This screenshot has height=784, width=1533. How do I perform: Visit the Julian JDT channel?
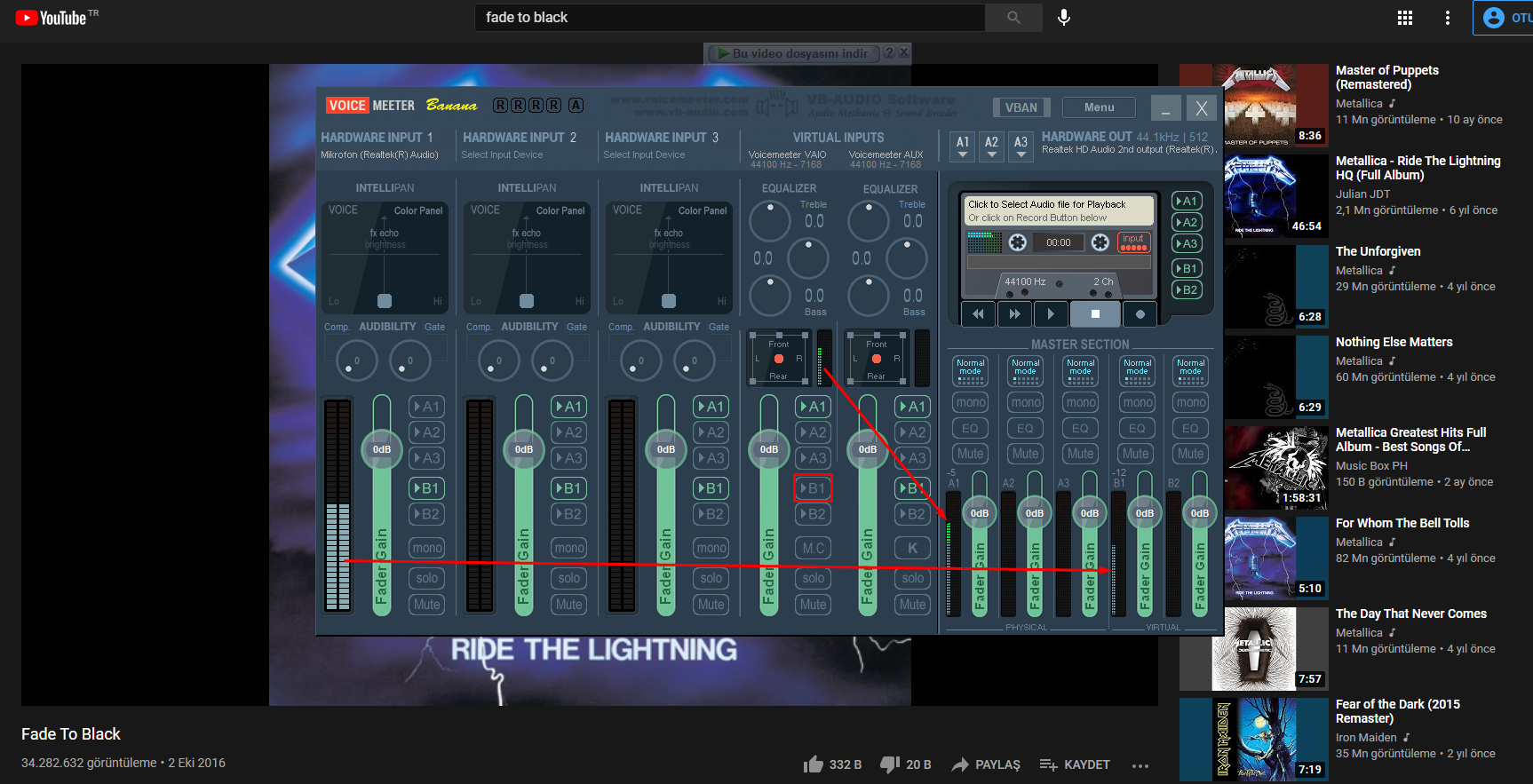[1362, 194]
